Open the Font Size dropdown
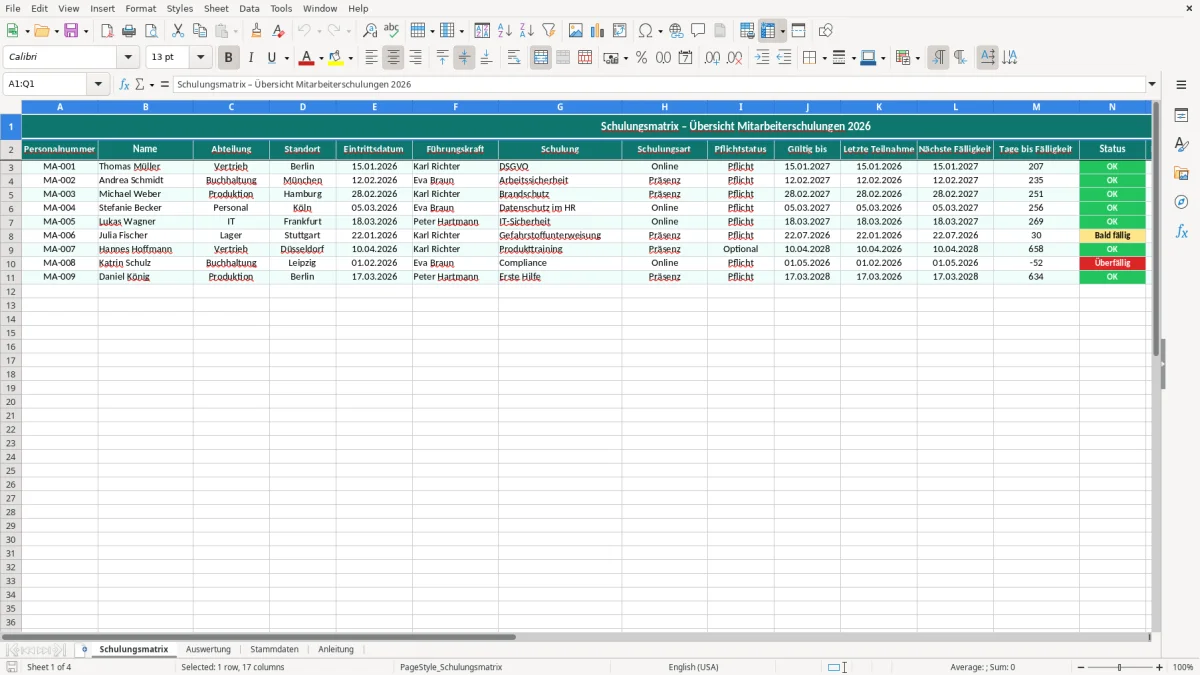 point(200,58)
